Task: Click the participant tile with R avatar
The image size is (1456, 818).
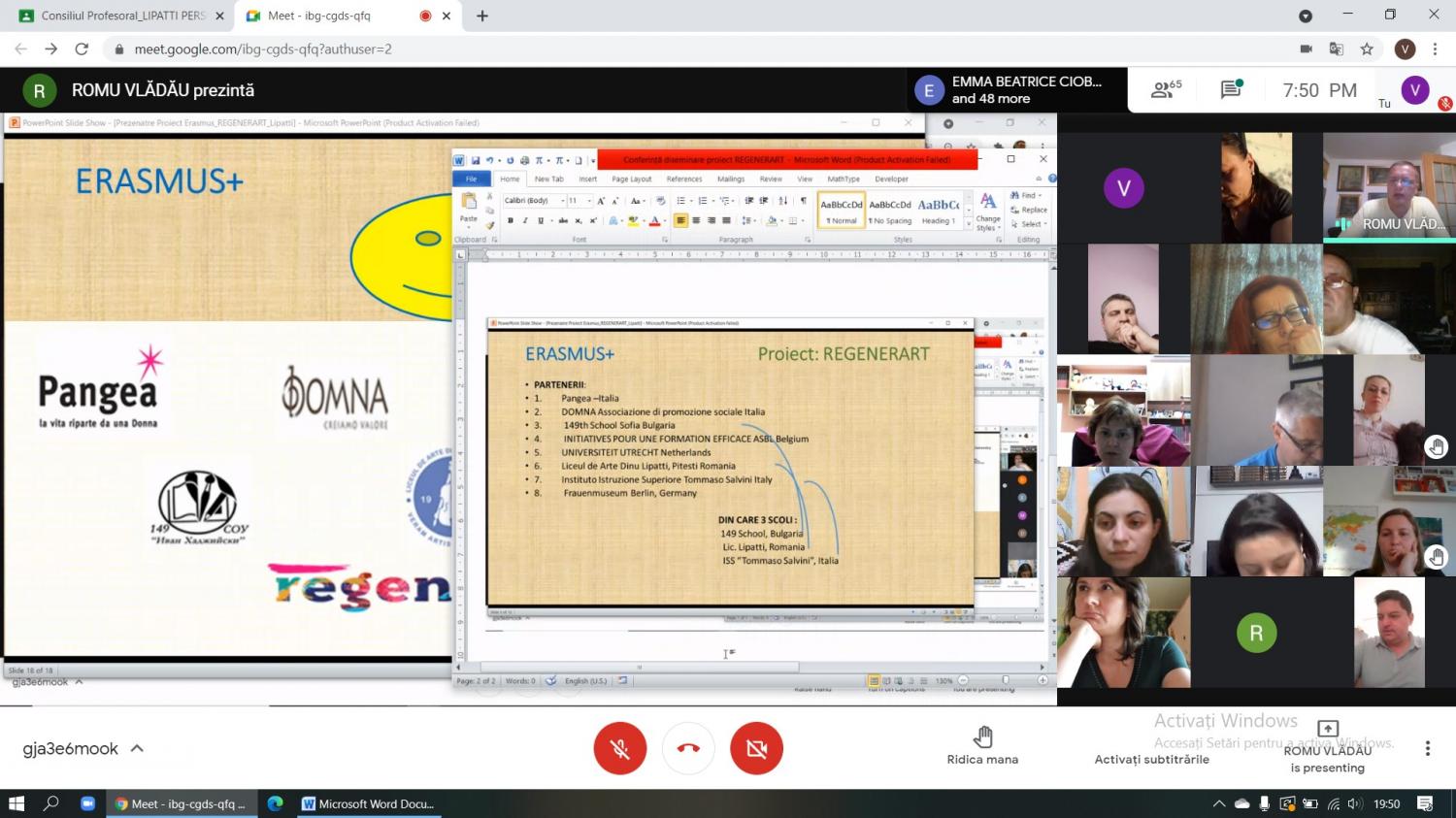Action: click(1256, 633)
